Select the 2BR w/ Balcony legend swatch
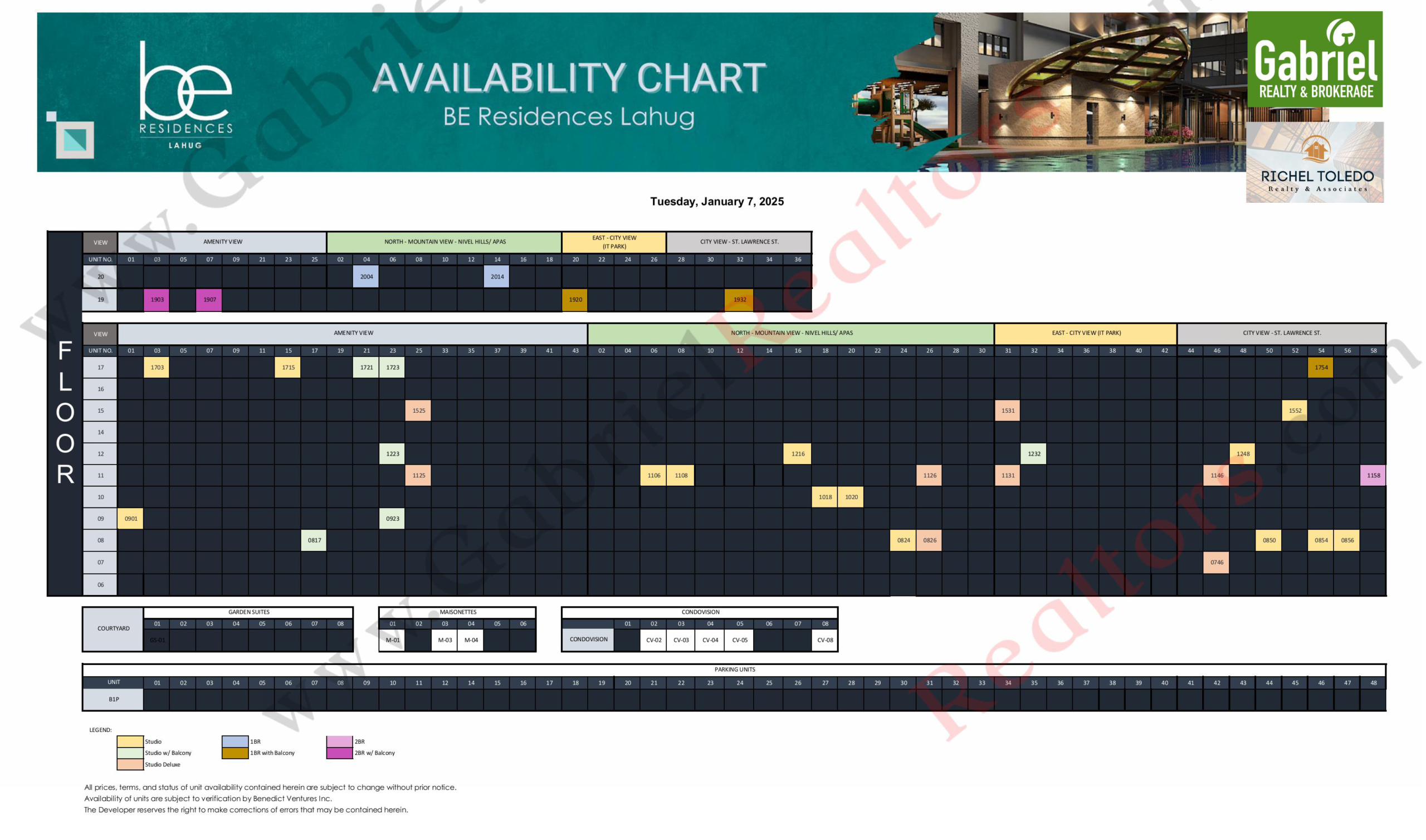The height and width of the screenshot is (840, 1426). tap(340, 753)
